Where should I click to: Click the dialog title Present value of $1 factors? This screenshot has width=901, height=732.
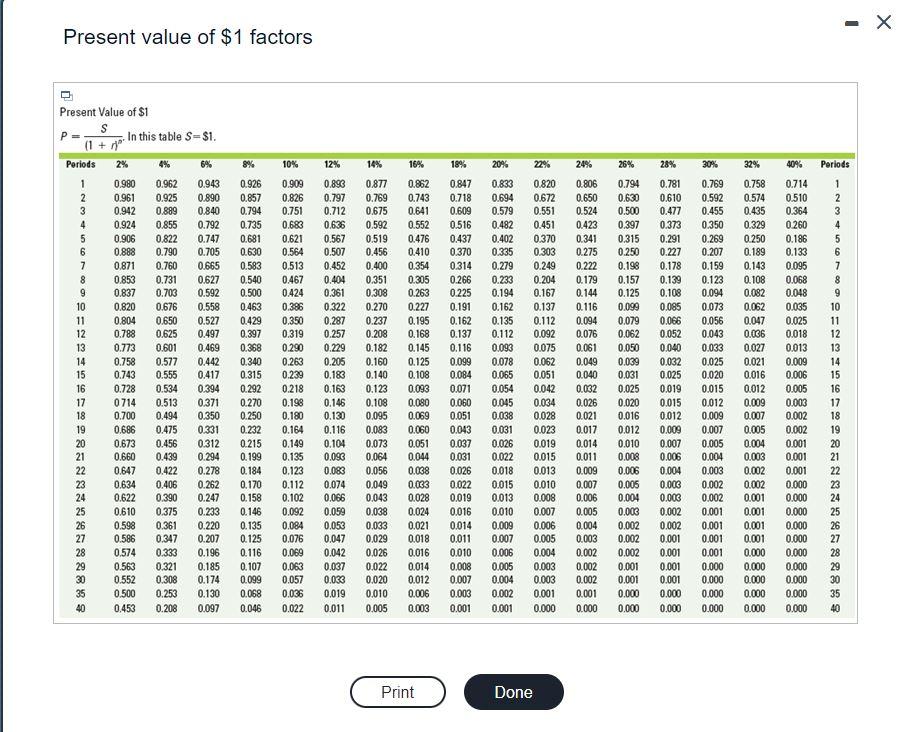tap(186, 37)
